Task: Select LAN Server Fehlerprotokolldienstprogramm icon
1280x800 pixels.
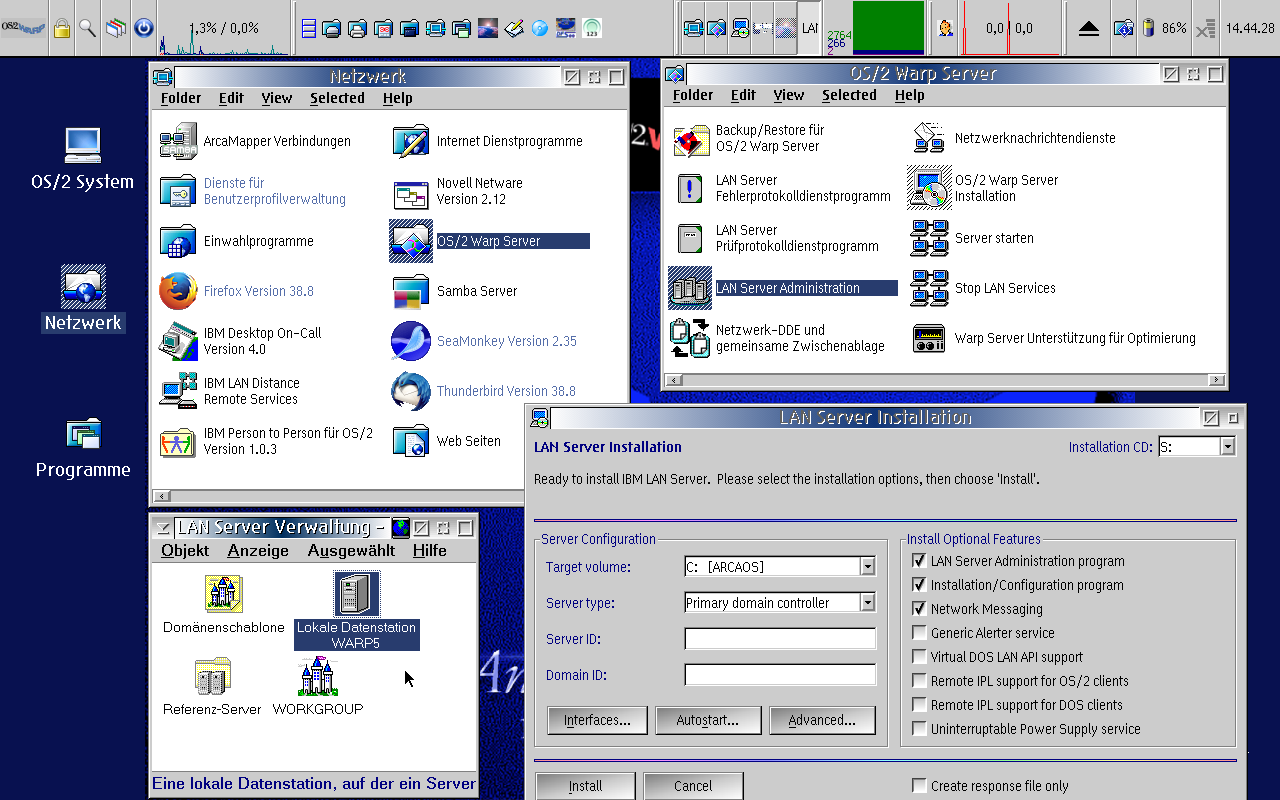Action: click(x=691, y=188)
